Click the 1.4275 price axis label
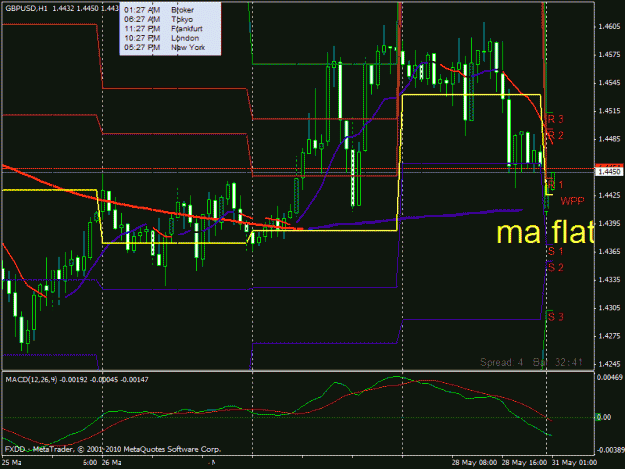Screen dimensions: 625x469 pyautogui.click(x=609, y=336)
